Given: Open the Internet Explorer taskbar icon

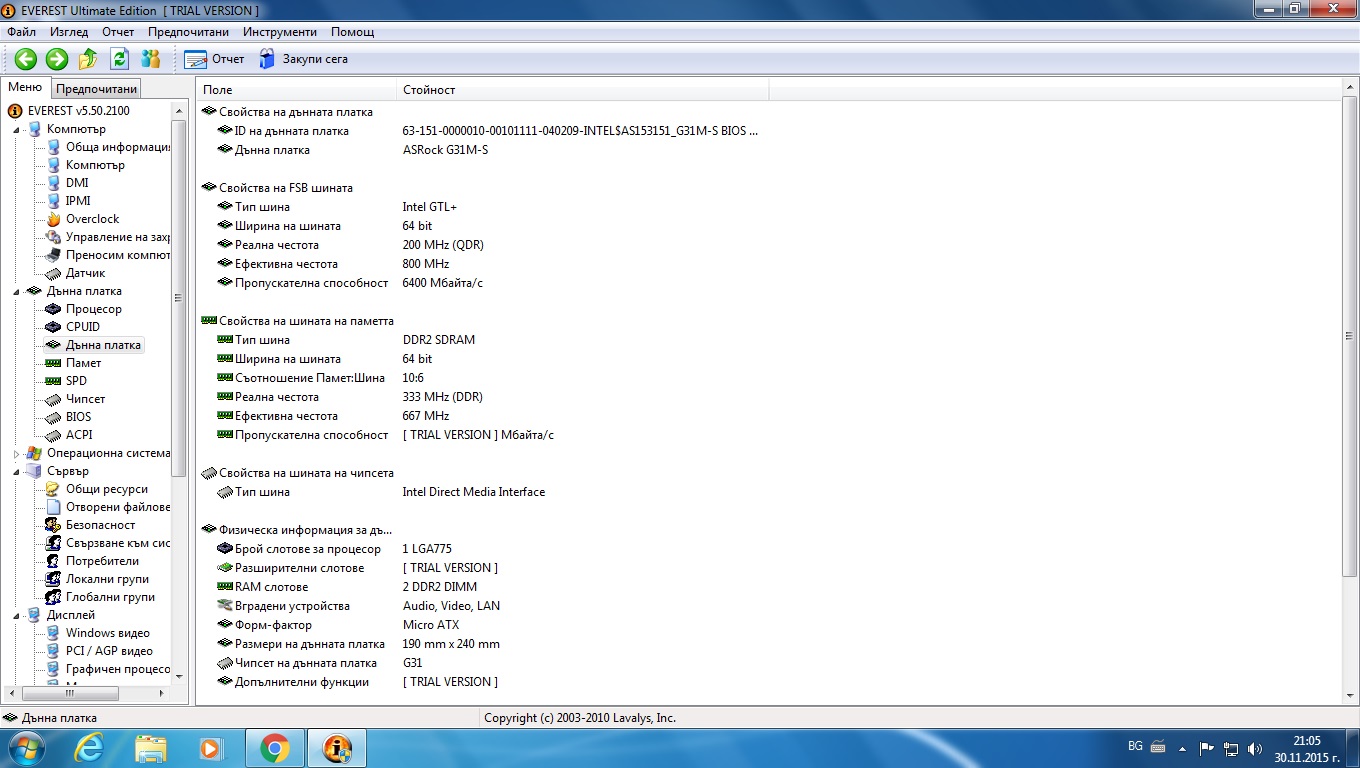Looking at the screenshot, I should (89, 747).
